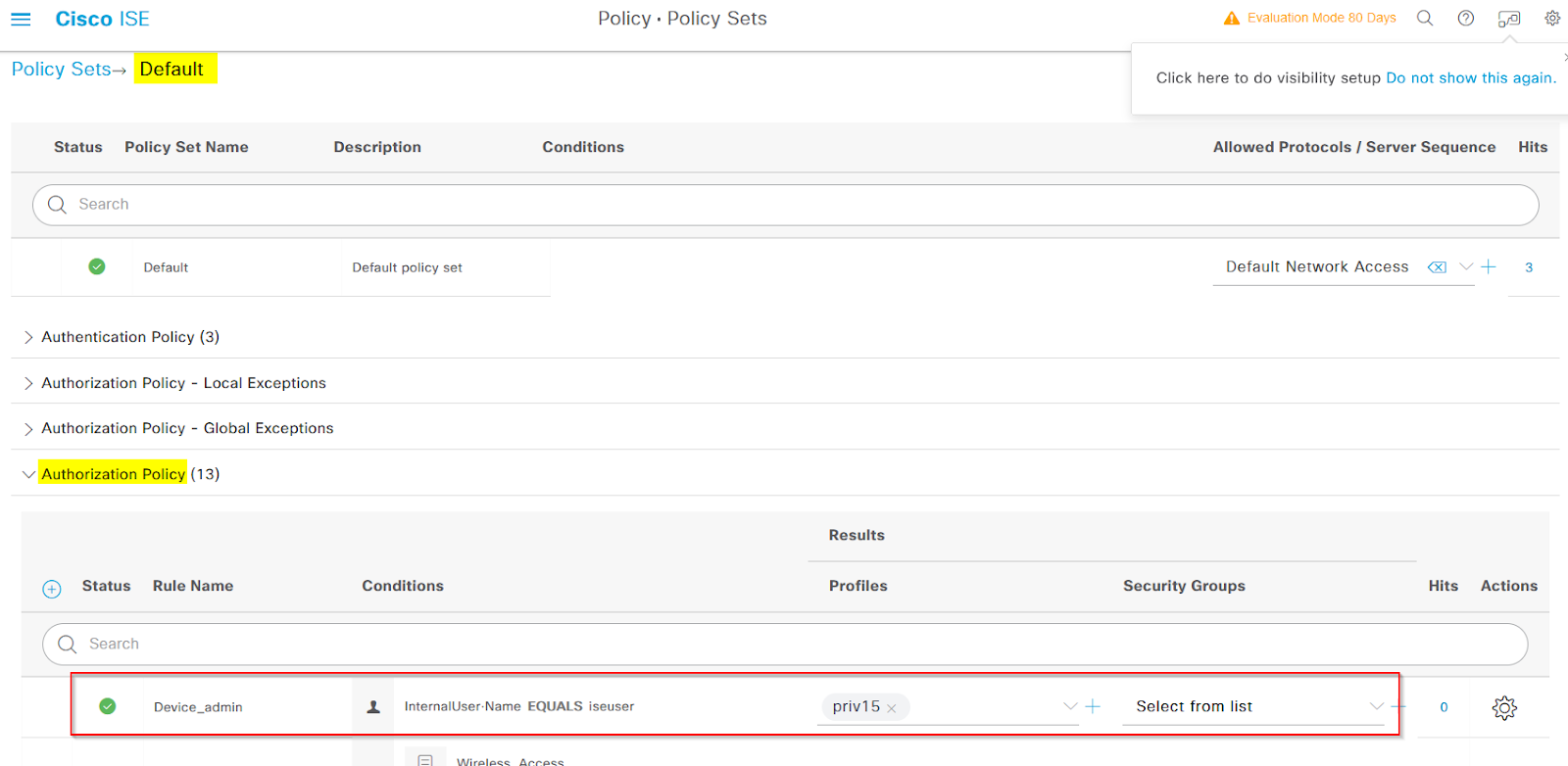Image resolution: width=1568 pixels, height=766 pixels.
Task: Click the Security Groups column header
Action: point(1184,586)
